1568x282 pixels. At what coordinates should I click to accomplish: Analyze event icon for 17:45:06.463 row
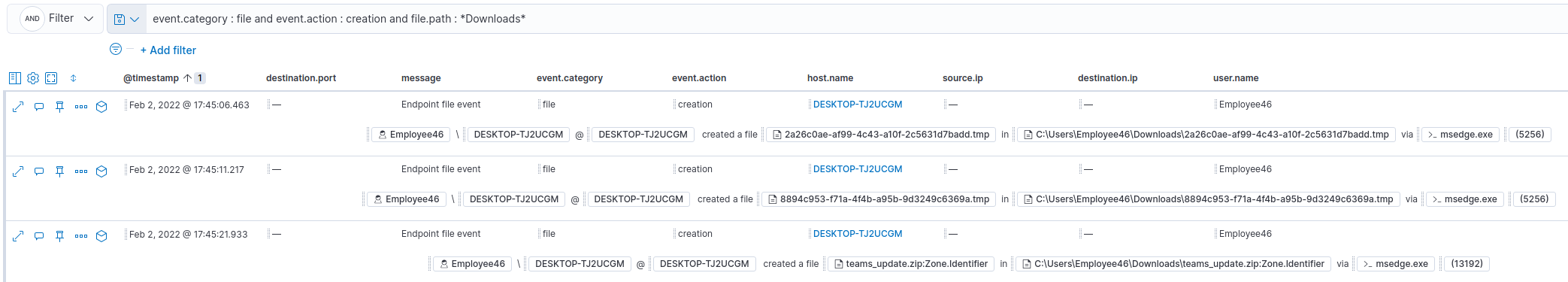(101, 107)
